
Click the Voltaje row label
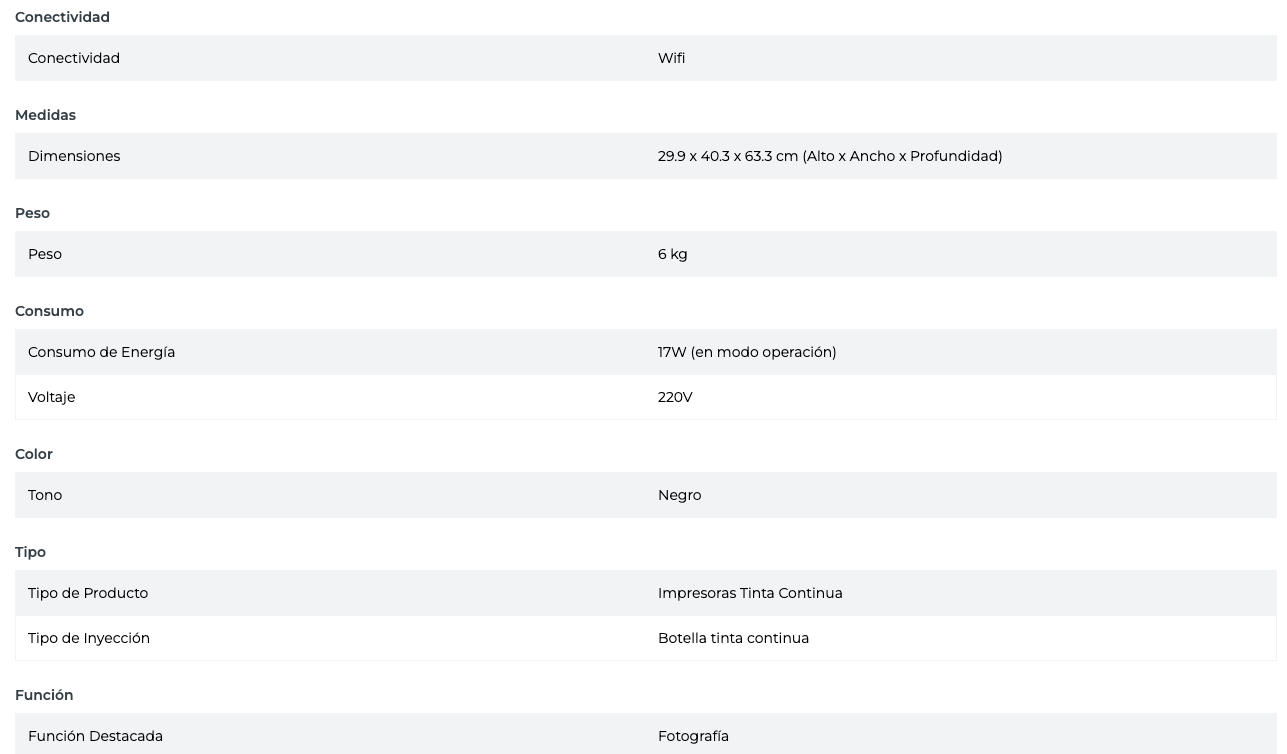[x=51, y=397]
